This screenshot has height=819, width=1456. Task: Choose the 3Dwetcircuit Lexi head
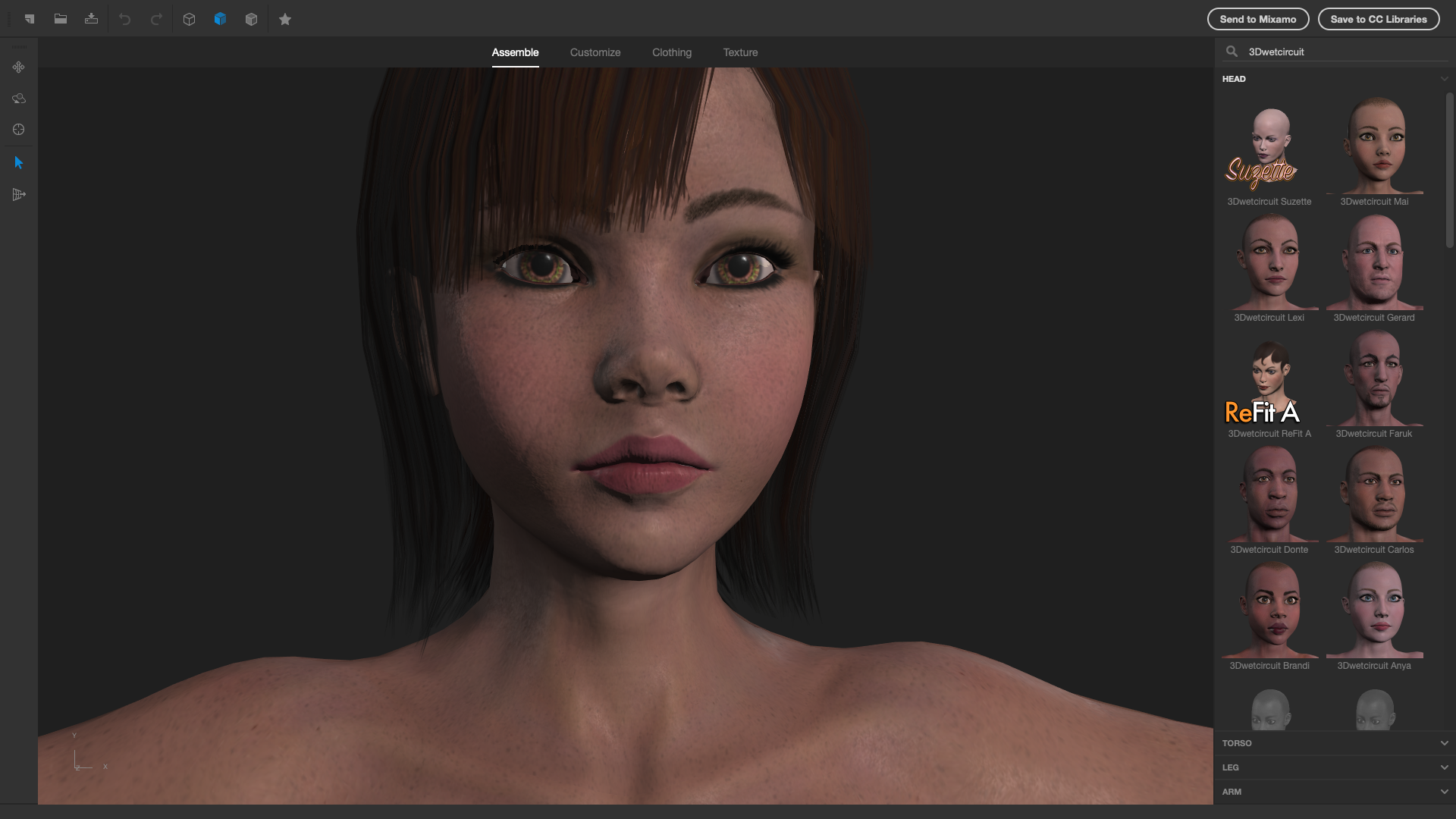pyautogui.click(x=1269, y=268)
